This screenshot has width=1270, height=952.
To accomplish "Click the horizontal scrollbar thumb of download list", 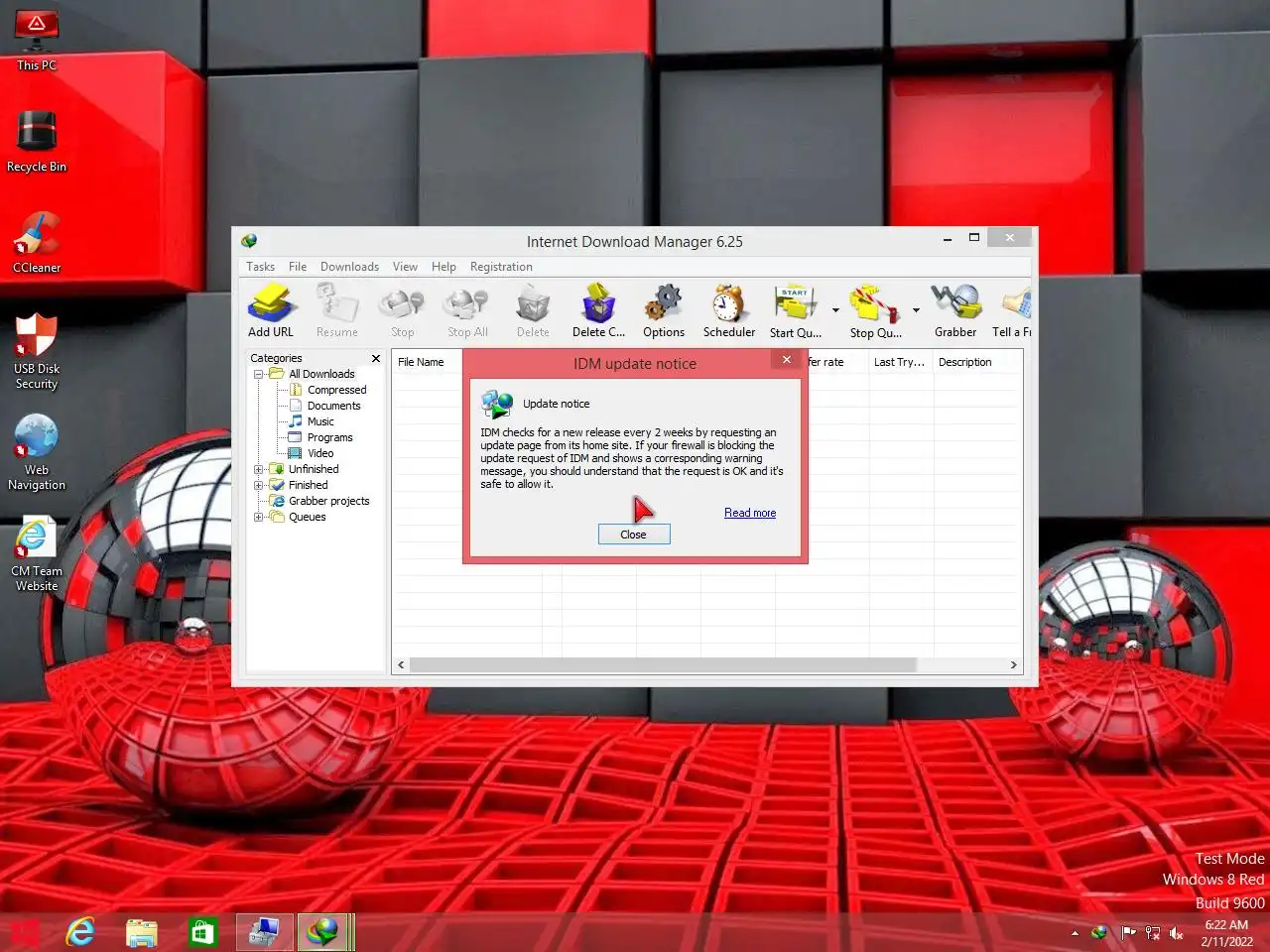I will tap(663, 664).
